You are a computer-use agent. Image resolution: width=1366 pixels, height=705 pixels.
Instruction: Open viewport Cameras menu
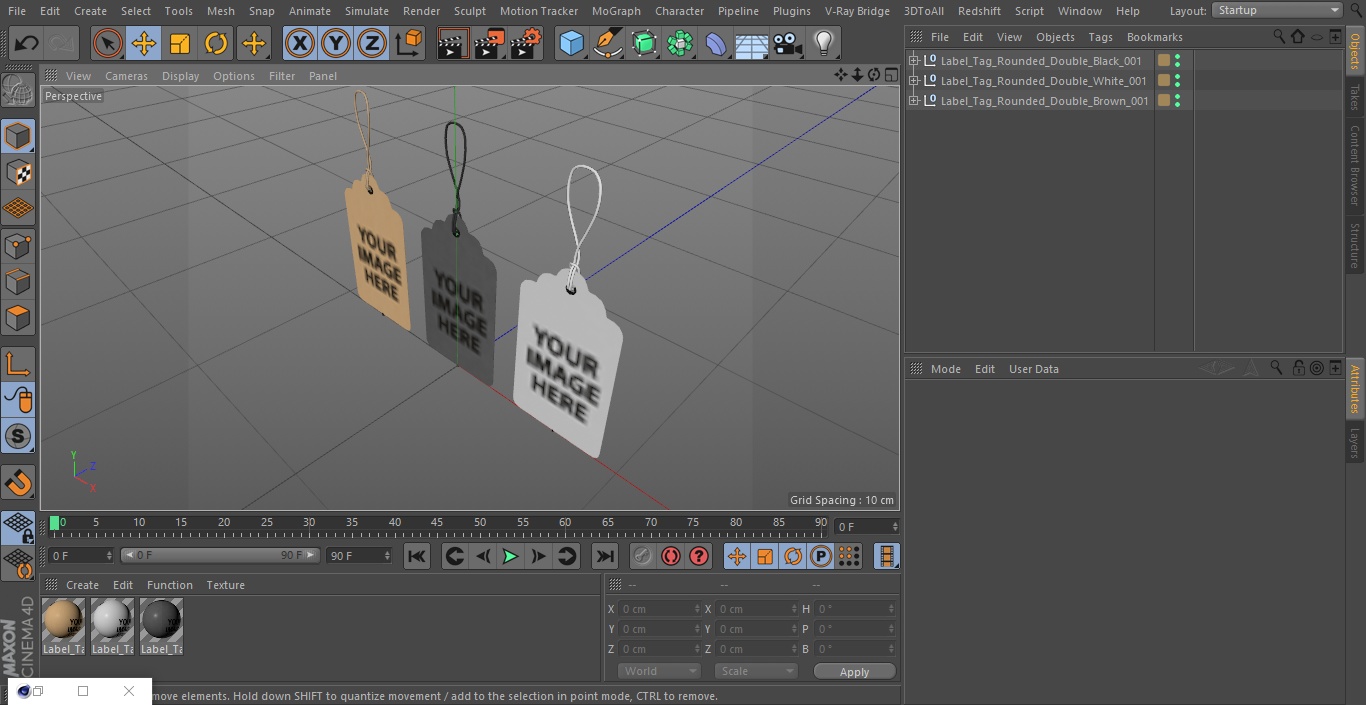126,76
